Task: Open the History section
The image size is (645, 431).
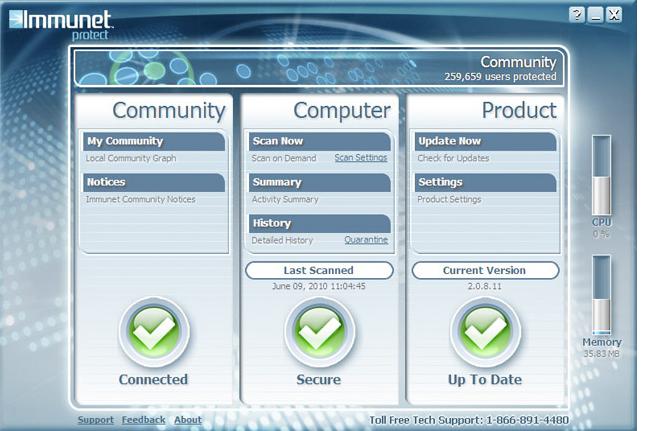Action: (320, 223)
